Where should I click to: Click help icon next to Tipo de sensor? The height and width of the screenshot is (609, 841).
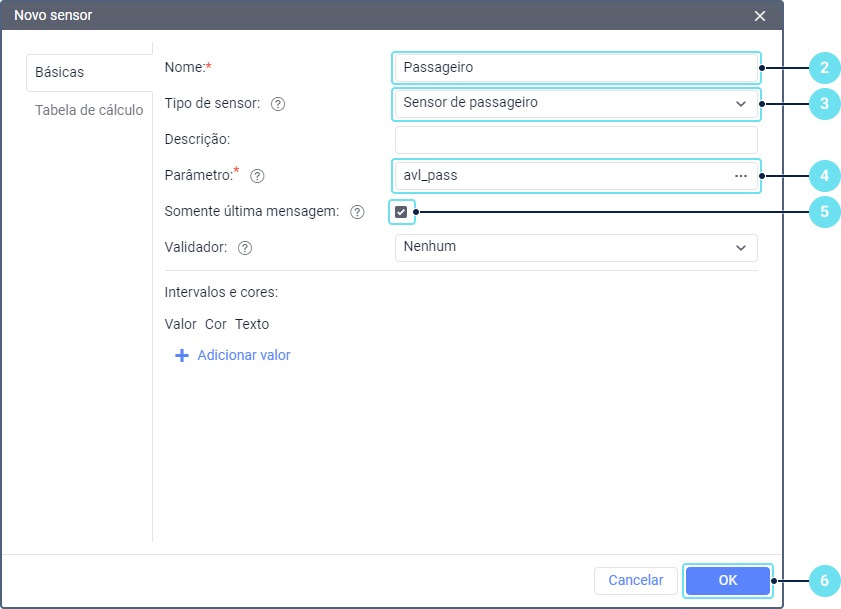(278, 103)
